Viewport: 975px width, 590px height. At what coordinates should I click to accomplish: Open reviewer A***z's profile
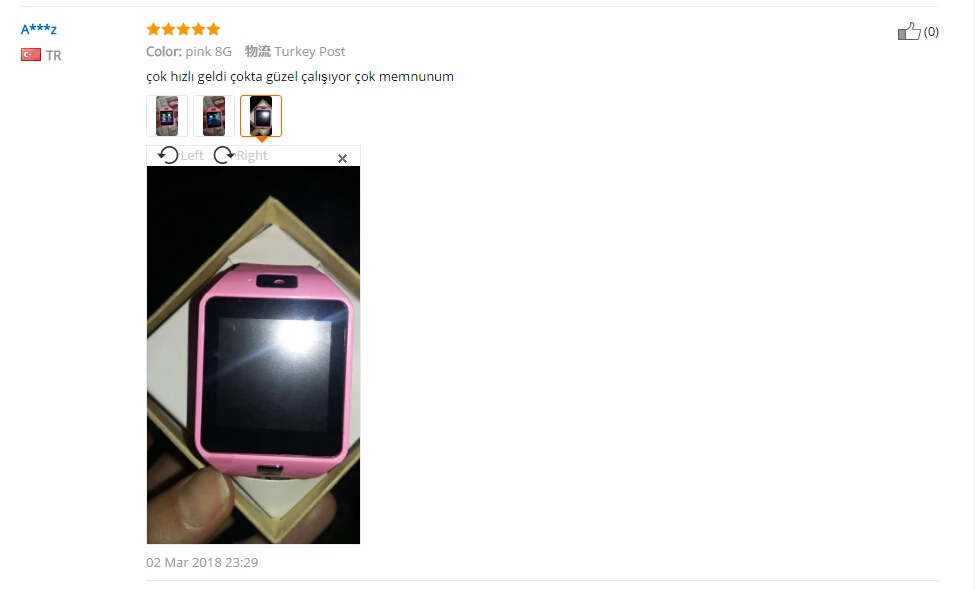click(39, 29)
